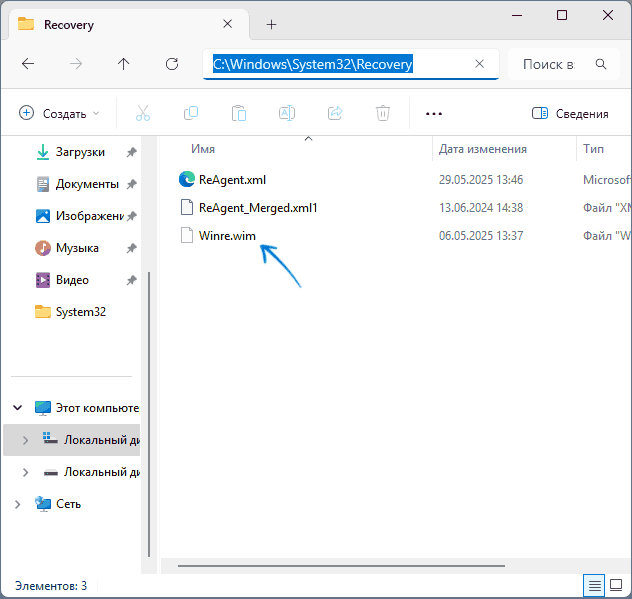Image resolution: width=632 pixels, height=599 pixels.
Task: Click the navigation pane vertical scrollbar
Action: 149,414
